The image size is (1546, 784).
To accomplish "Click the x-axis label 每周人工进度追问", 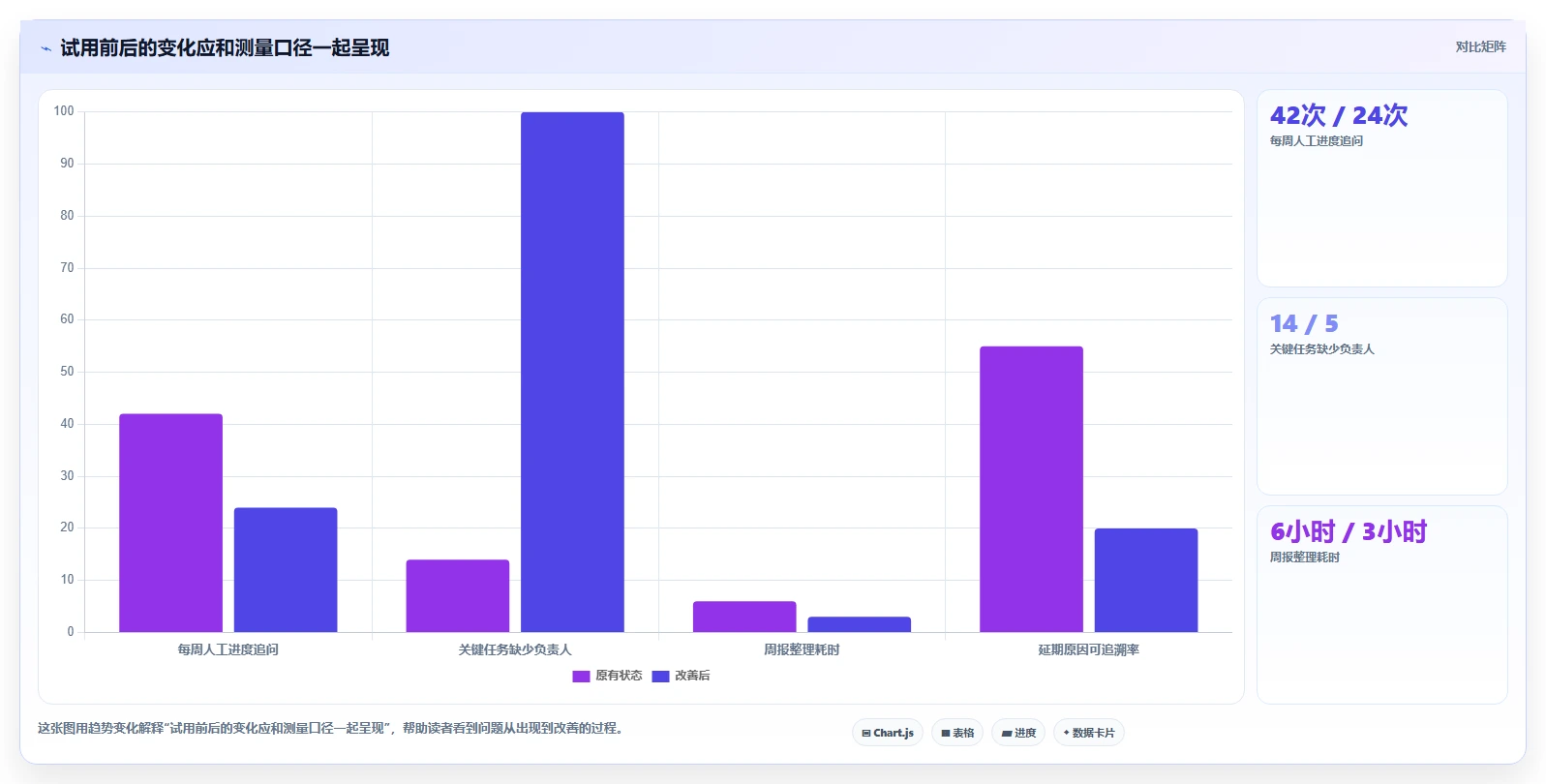I will 228,649.
